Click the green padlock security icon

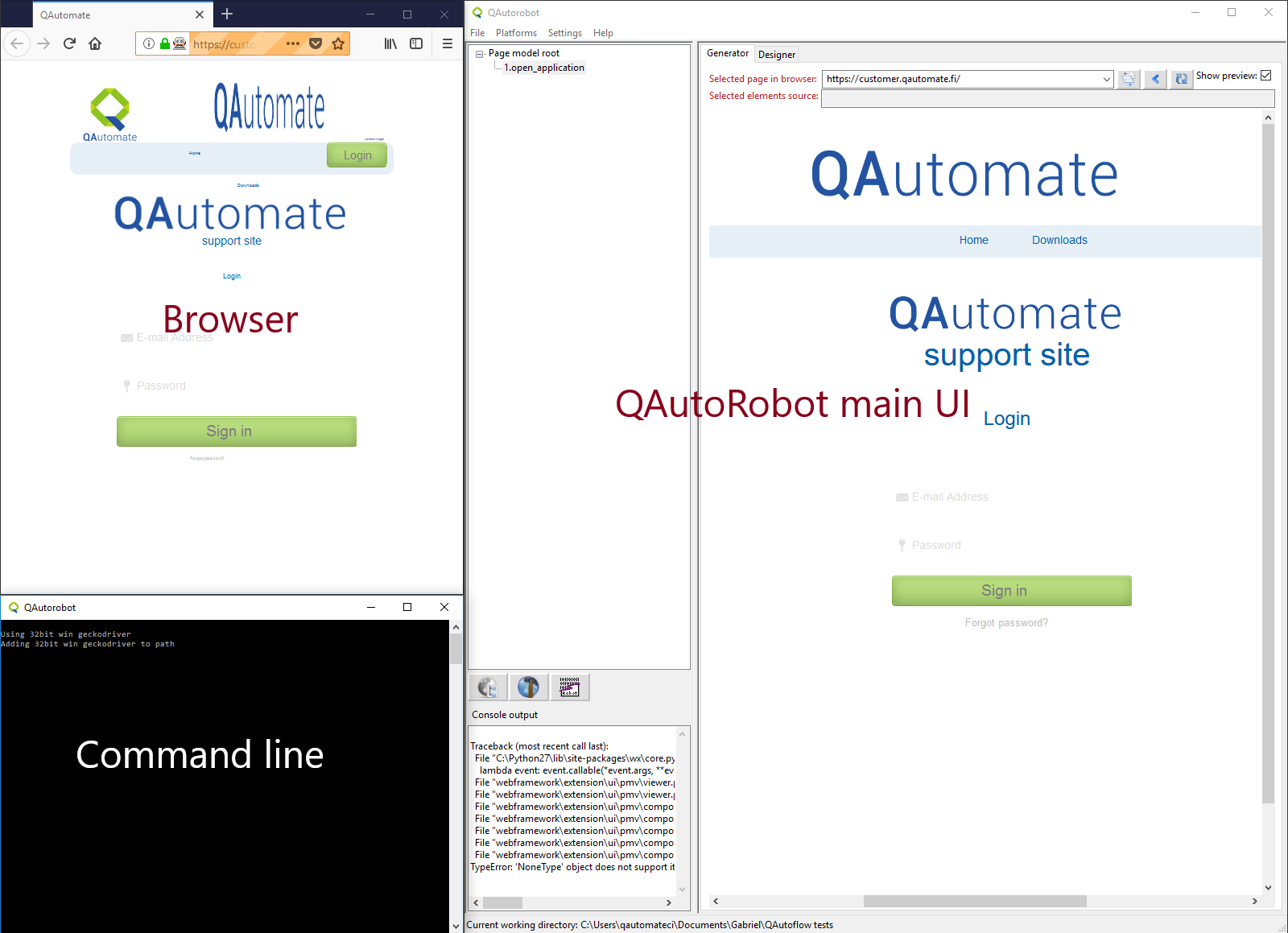click(x=165, y=43)
